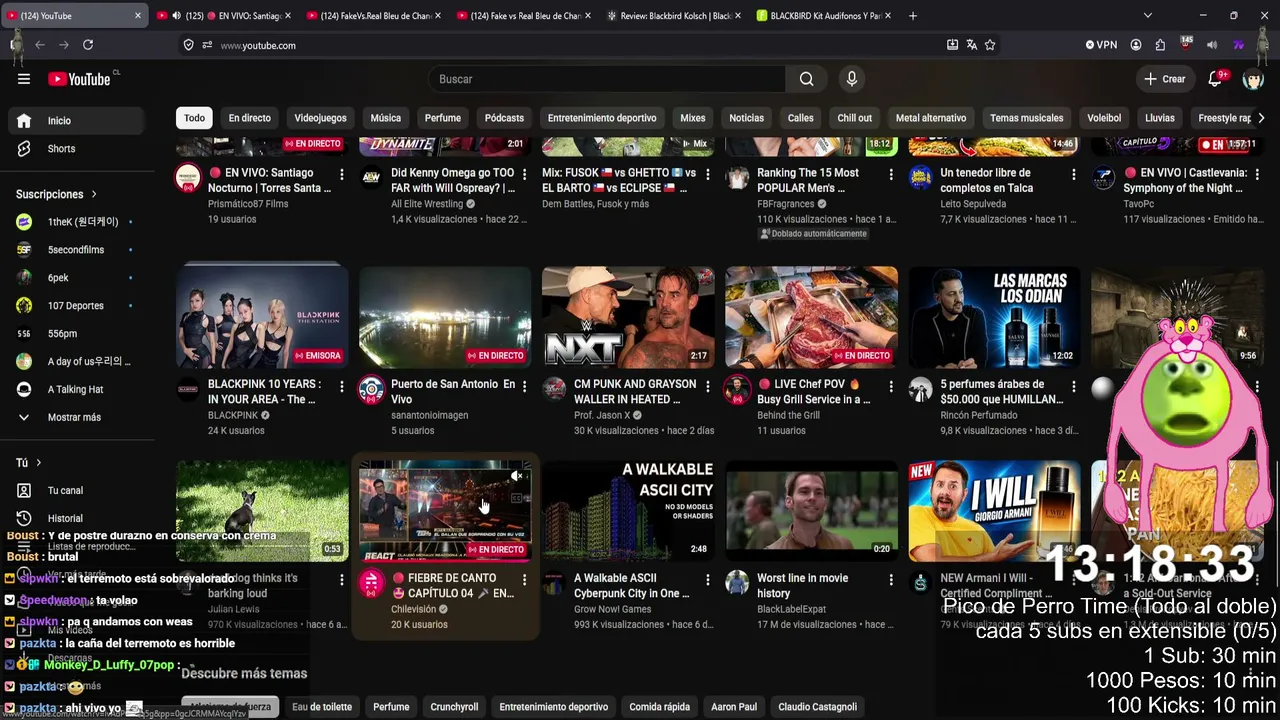Open options menu for Puerto de San Antonio video
The height and width of the screenshot is (720, 1280).
[524, 386]
